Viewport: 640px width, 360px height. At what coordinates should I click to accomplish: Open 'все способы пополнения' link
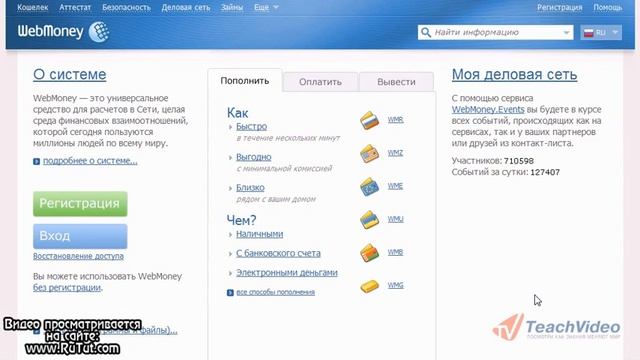point(276,292)
